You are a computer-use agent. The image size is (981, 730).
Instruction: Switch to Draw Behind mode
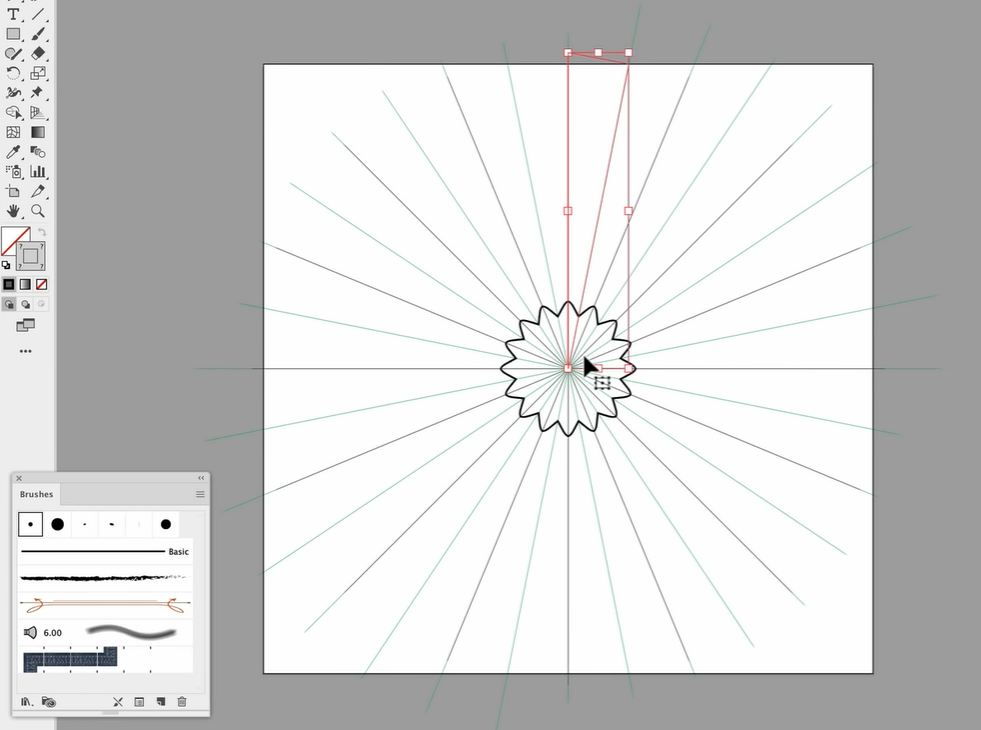pos(25,304)
